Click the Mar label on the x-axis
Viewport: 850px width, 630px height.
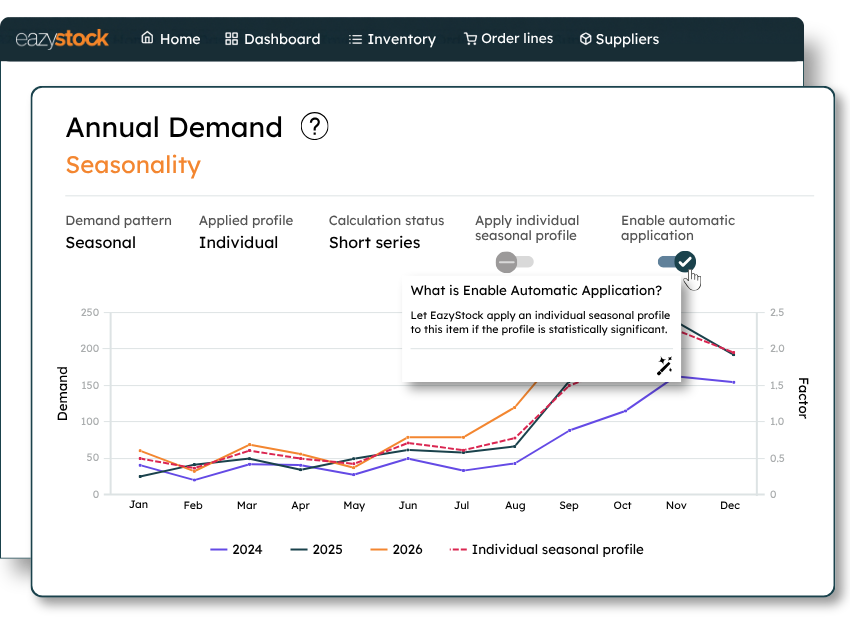247,505
